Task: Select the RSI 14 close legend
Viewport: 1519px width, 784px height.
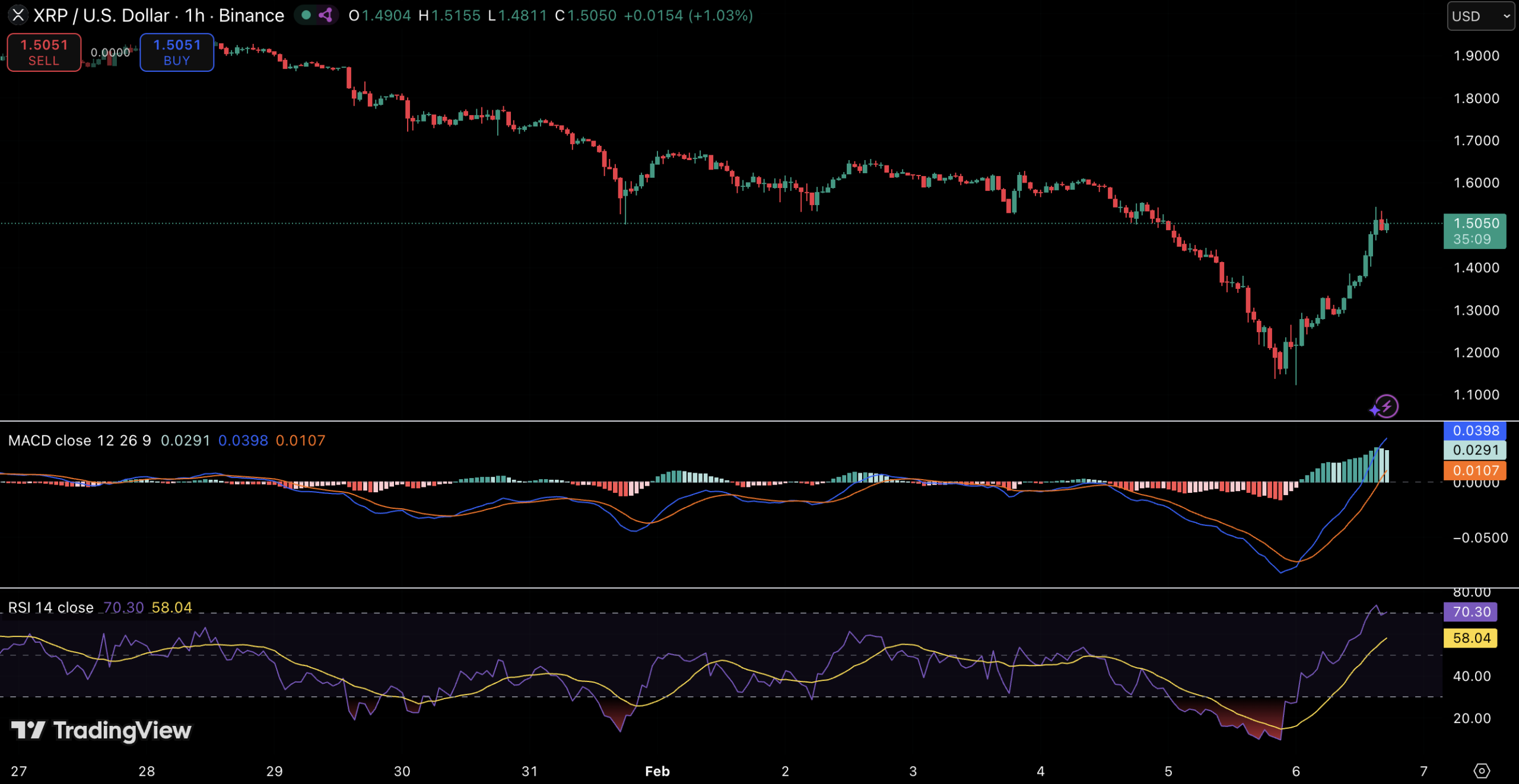Action: pyautogui.click(x=51, y=607)
